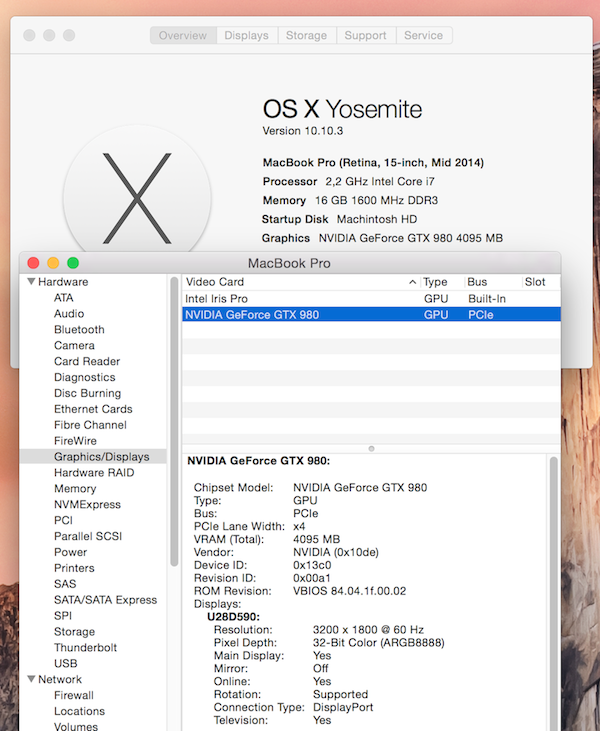
Task: Collapse the Network section
Action: [31, 679]
